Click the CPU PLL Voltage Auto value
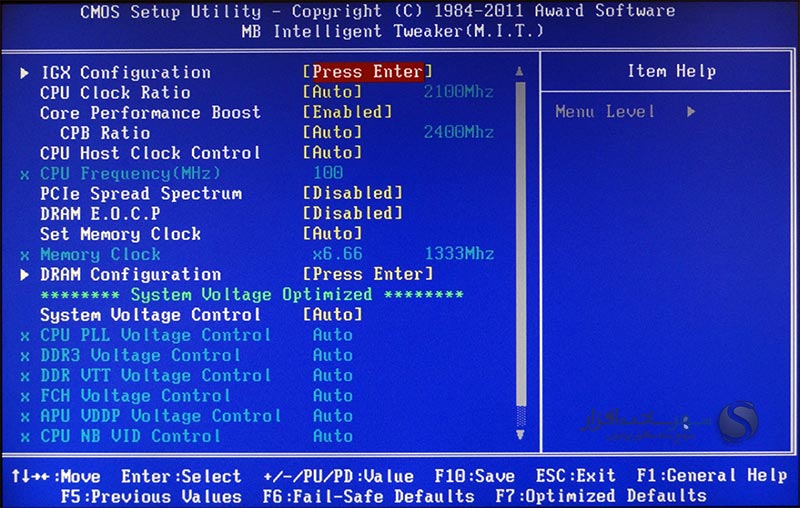The image size is (800, 508). click(x=333, y=335)
